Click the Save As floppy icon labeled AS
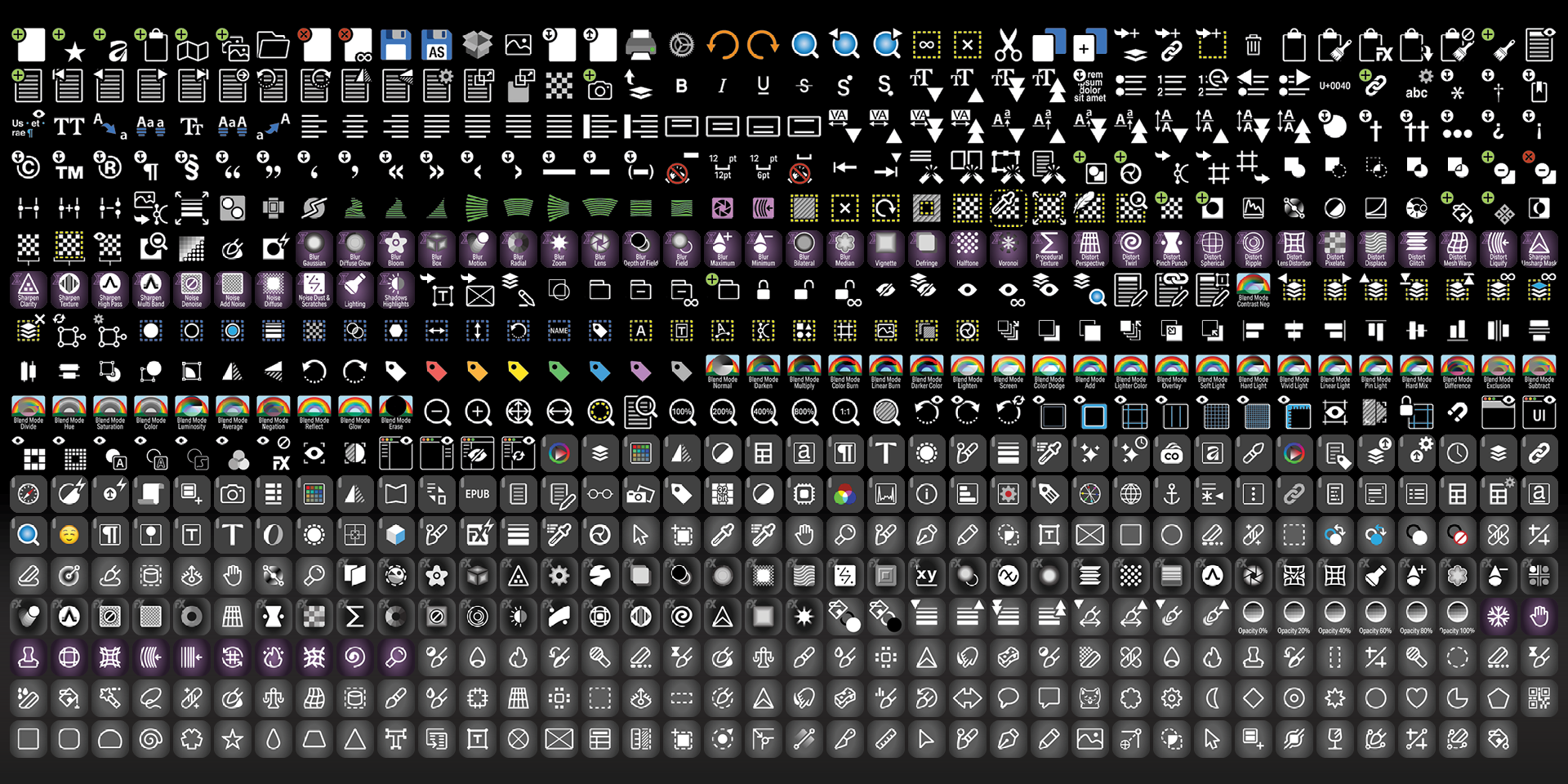 tap(437, 45)
